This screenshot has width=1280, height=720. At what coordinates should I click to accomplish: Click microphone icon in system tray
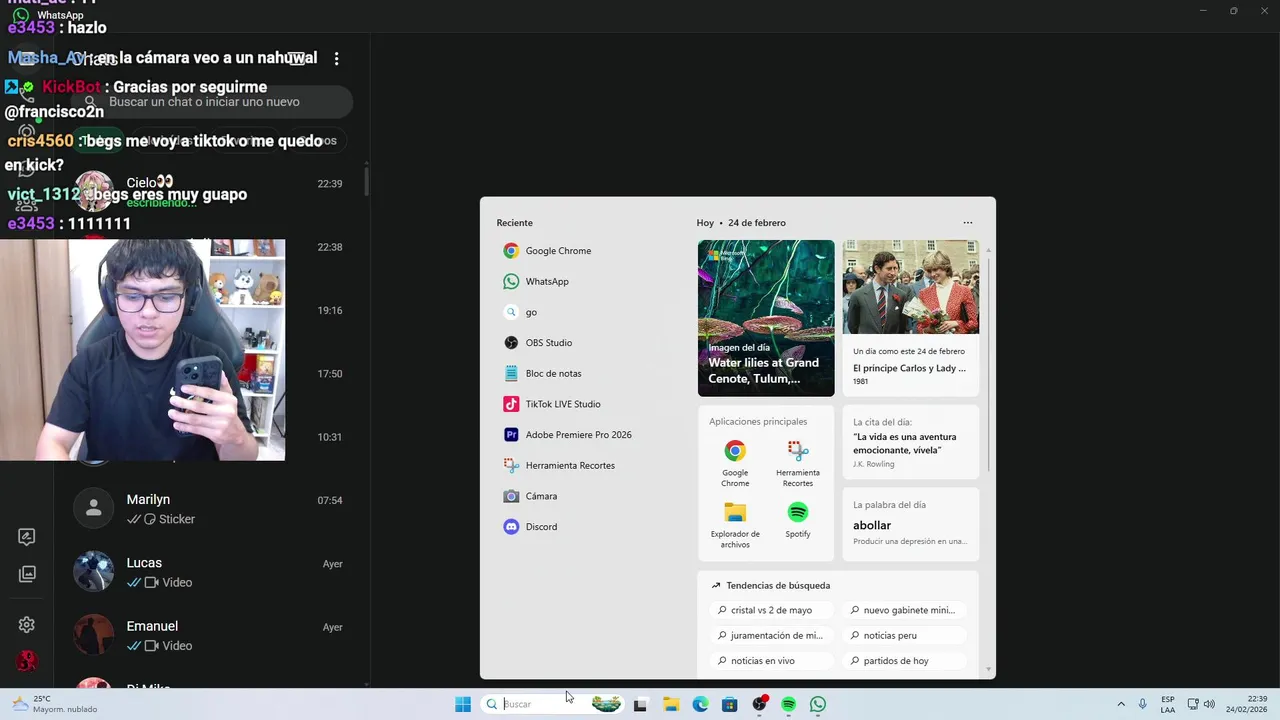[x=1142, y=704]
